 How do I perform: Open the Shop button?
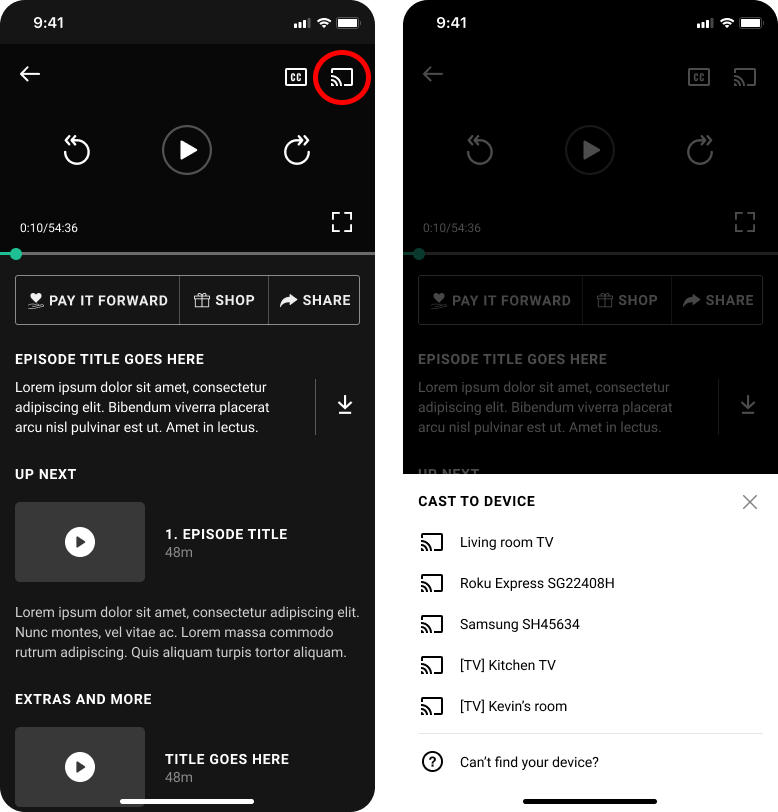tap(224, 300)
